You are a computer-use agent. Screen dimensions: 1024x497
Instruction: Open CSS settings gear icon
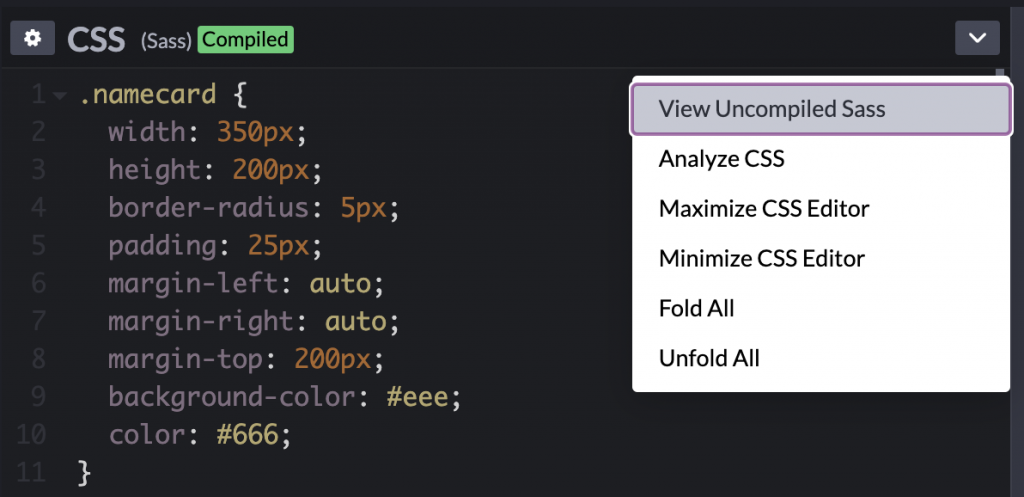33,39
